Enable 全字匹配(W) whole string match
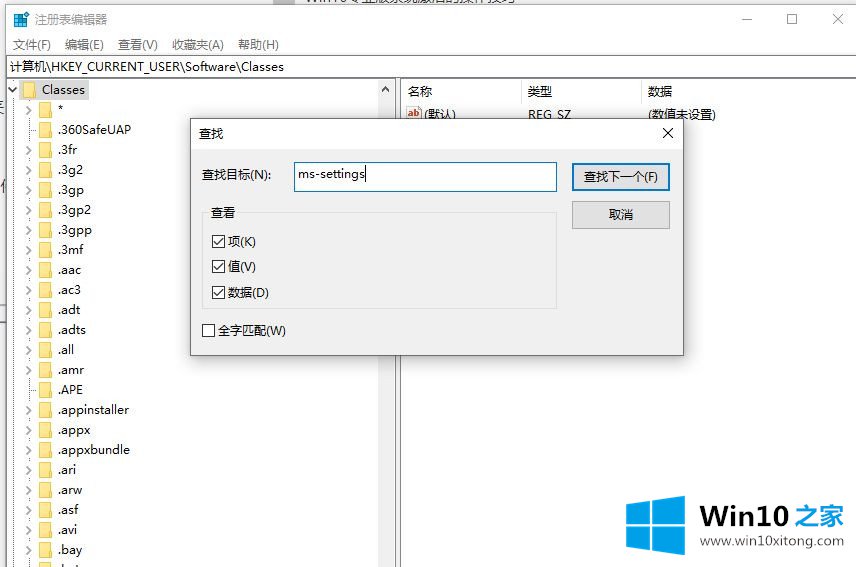 (208, 330)
